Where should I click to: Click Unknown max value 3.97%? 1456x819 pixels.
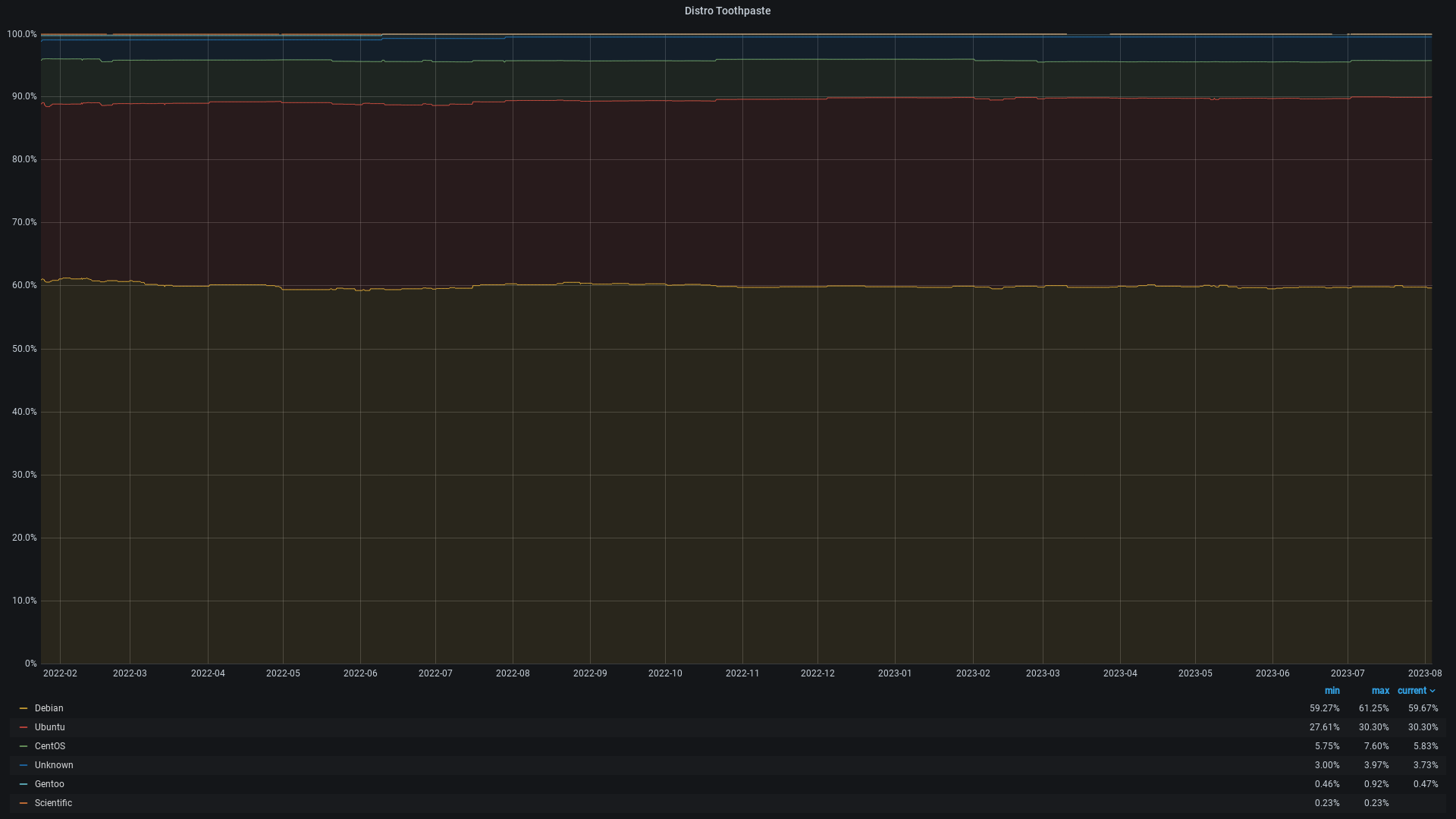[1376, 765]
